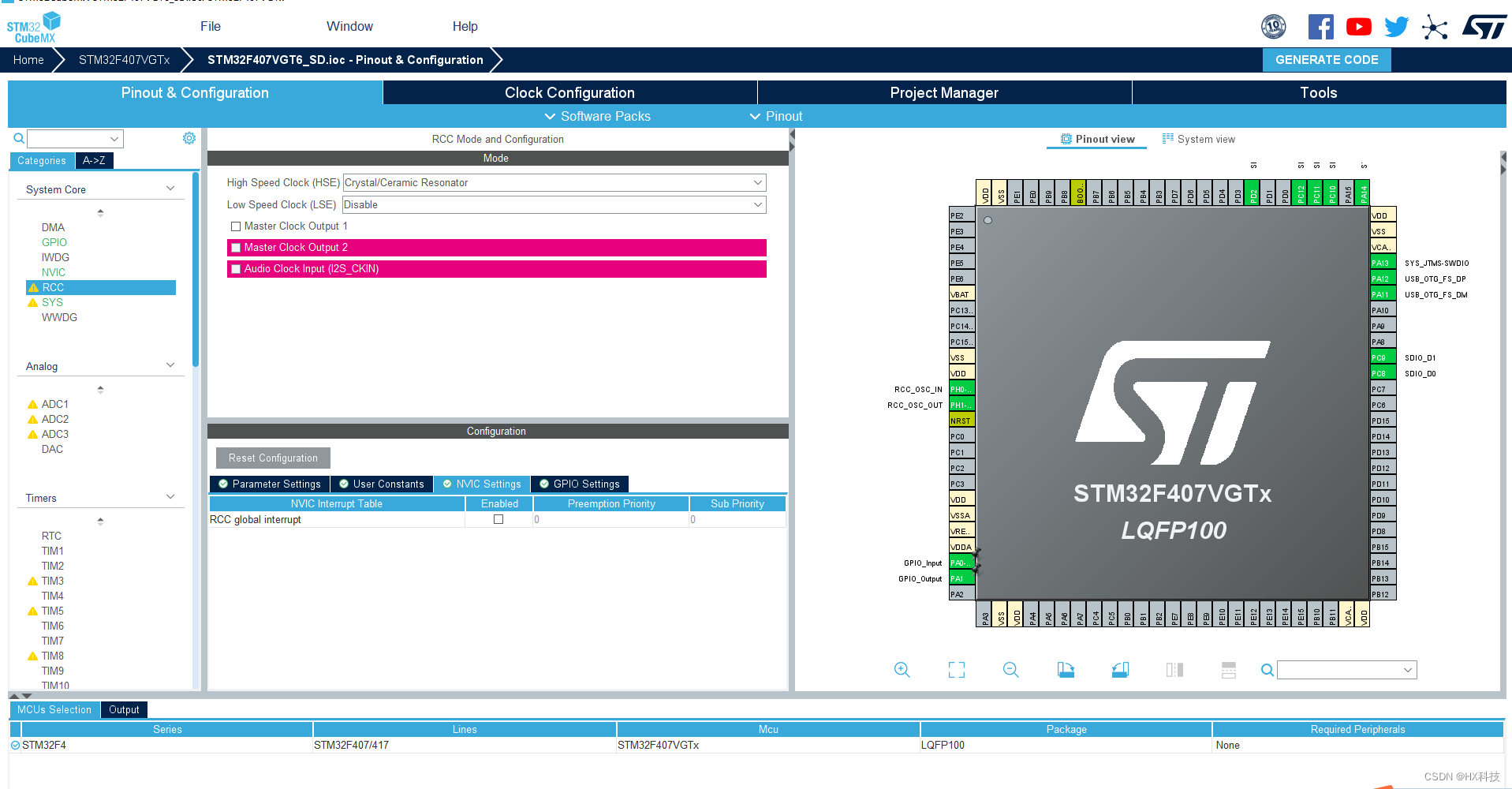Click the 10-year anniversary badge icon
Screen dimensions: 1512x789
pyautogui.click(x=1273, y=27)
